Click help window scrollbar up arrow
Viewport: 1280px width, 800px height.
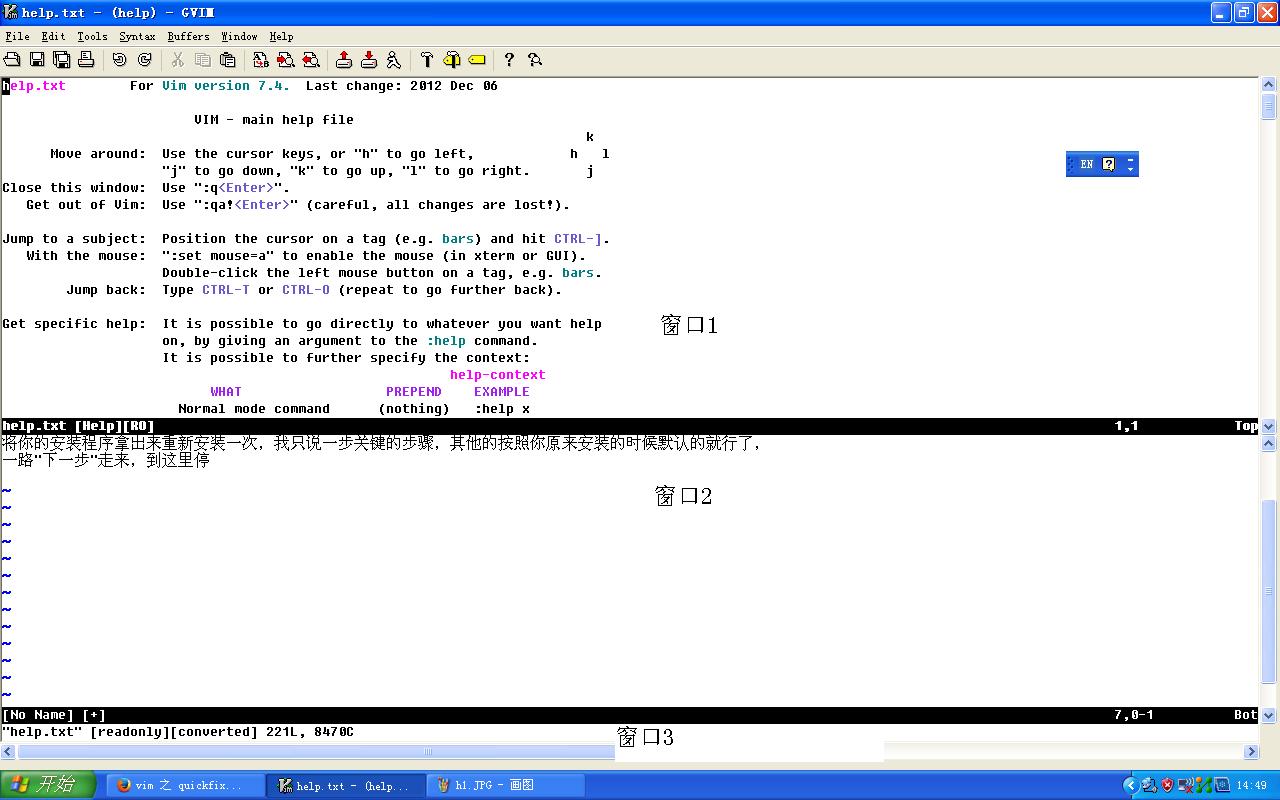(x=1269, y=86)
